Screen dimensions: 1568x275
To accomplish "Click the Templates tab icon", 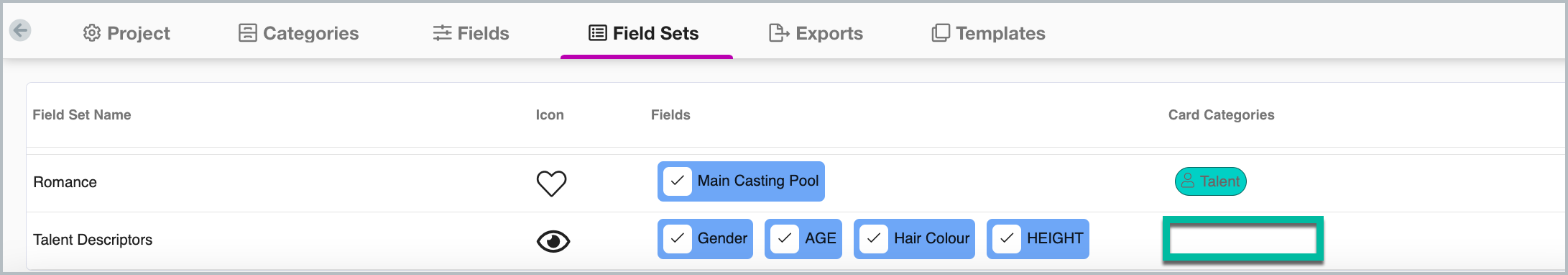I will point(941,33).
